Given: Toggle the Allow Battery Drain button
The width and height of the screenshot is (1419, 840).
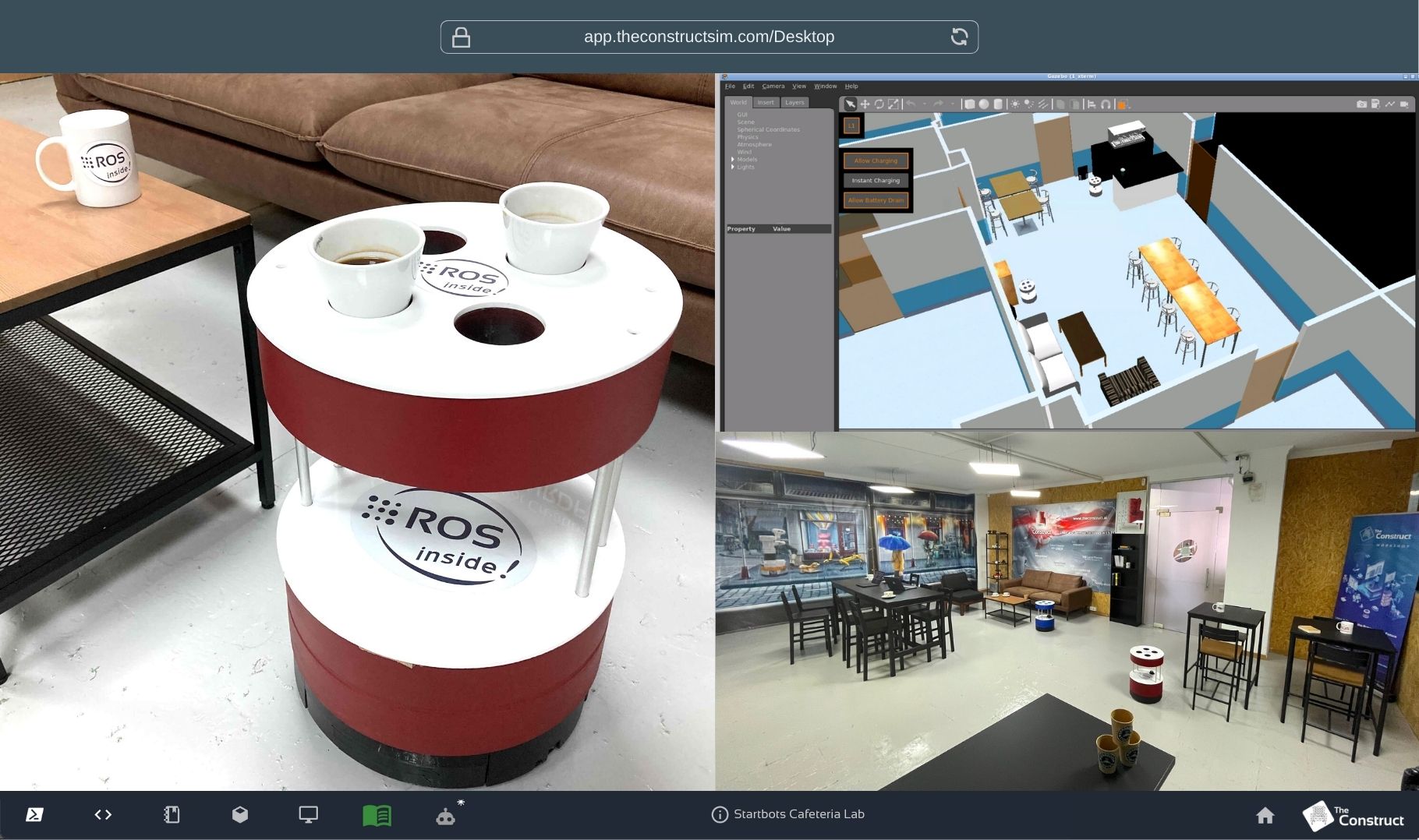Looking at the screenshot, I should coord(876,200).
